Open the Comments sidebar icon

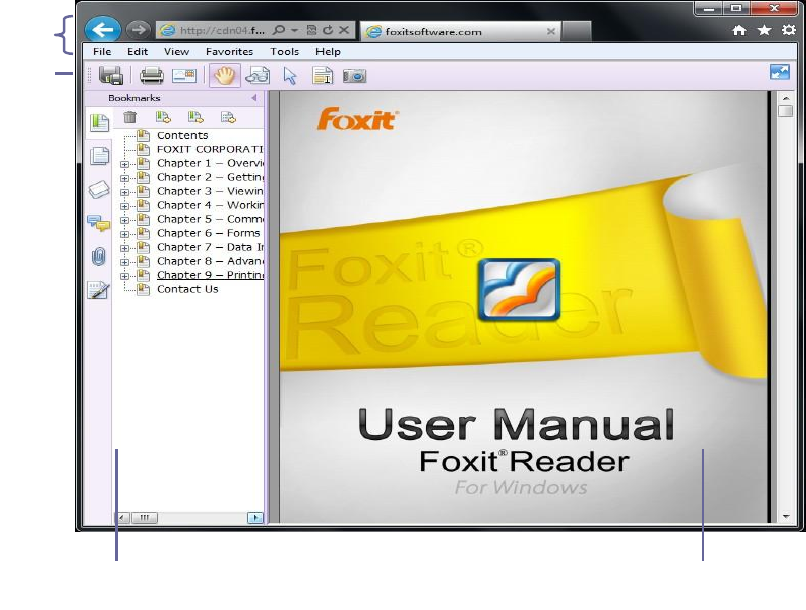pos(99,224)
